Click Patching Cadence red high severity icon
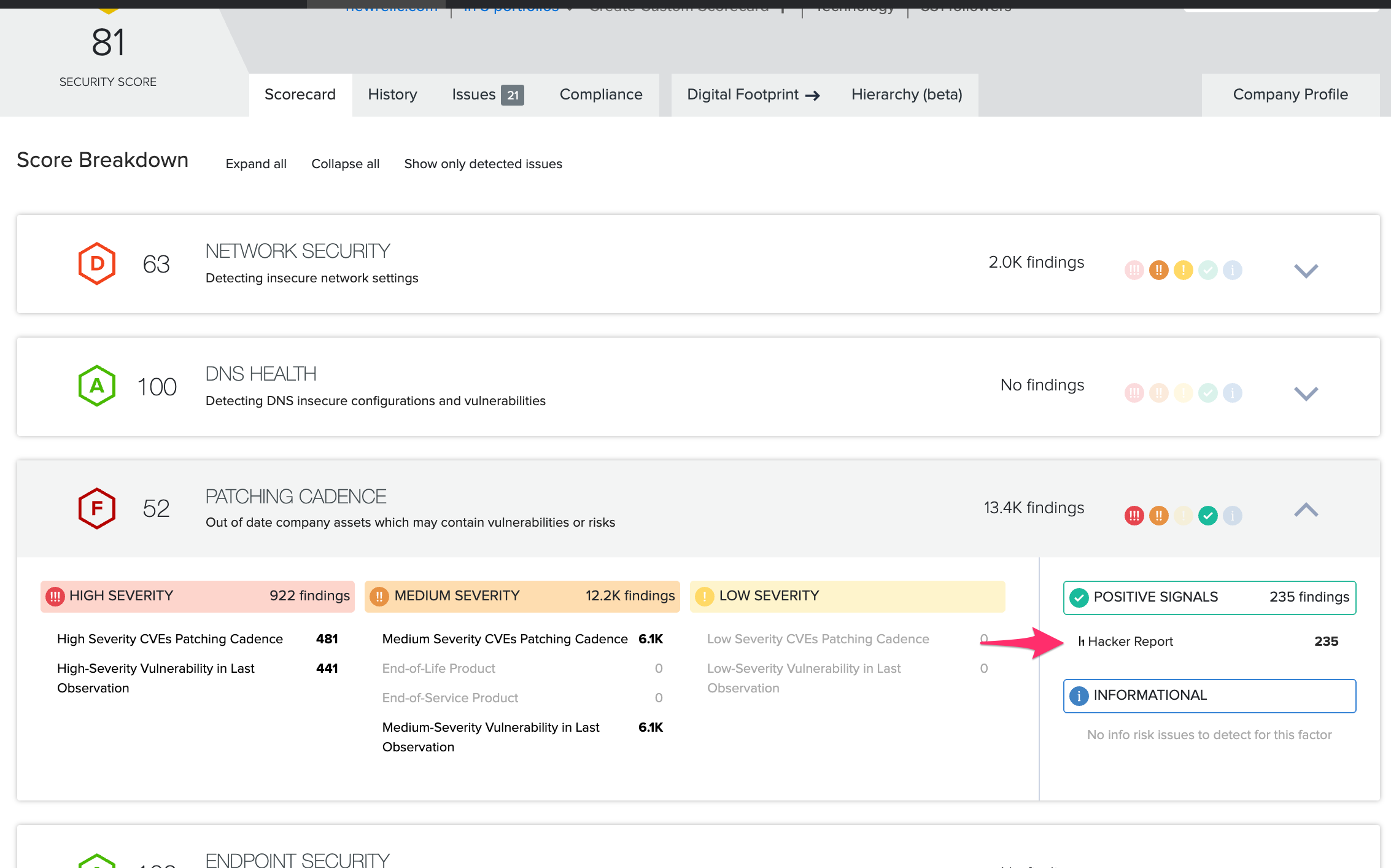This screenshot has height=868, width=1391. pos(1134,516)
